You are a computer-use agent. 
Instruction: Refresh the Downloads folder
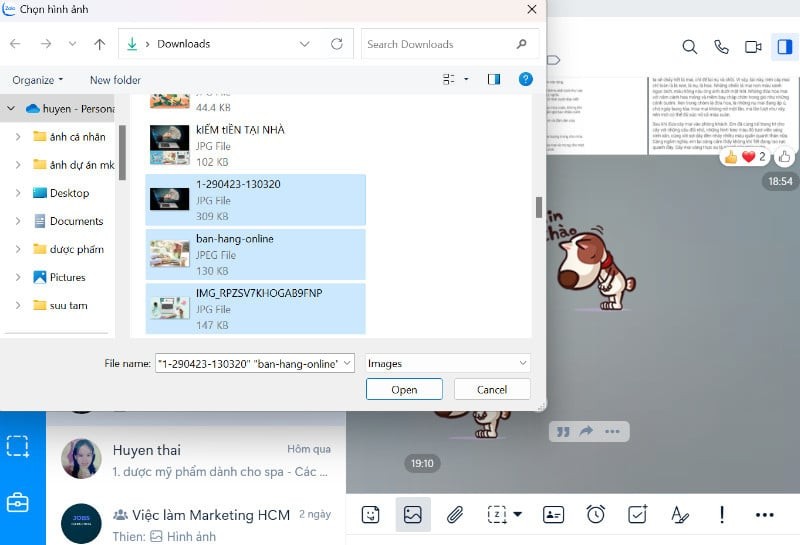[x=337, y=44]
